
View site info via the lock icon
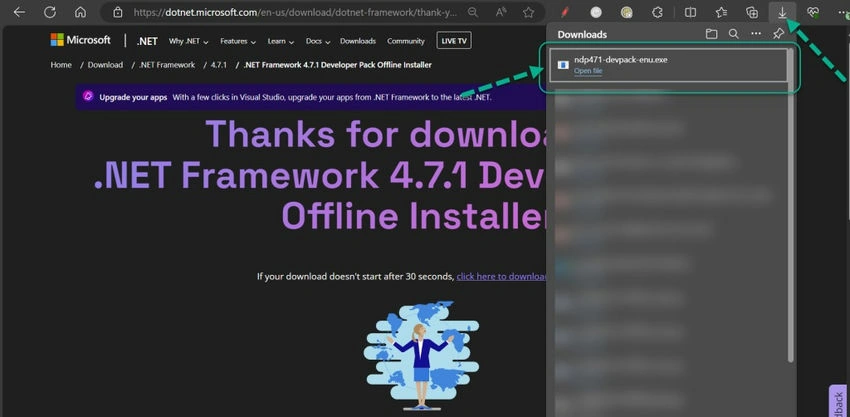point(118,12)
